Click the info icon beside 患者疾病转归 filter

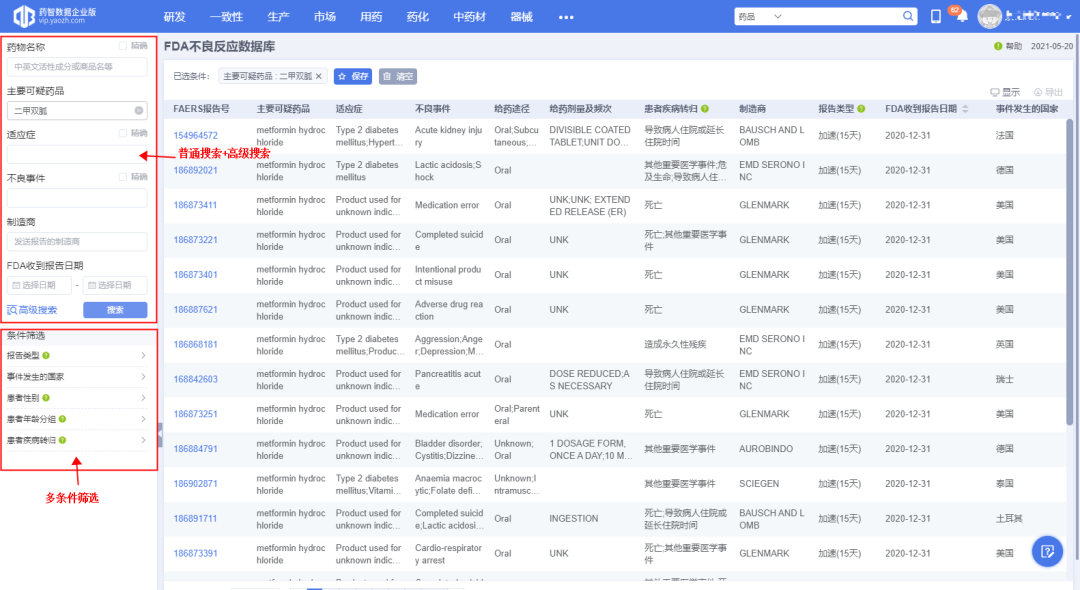pyautogui.click(x=63, y=441)
